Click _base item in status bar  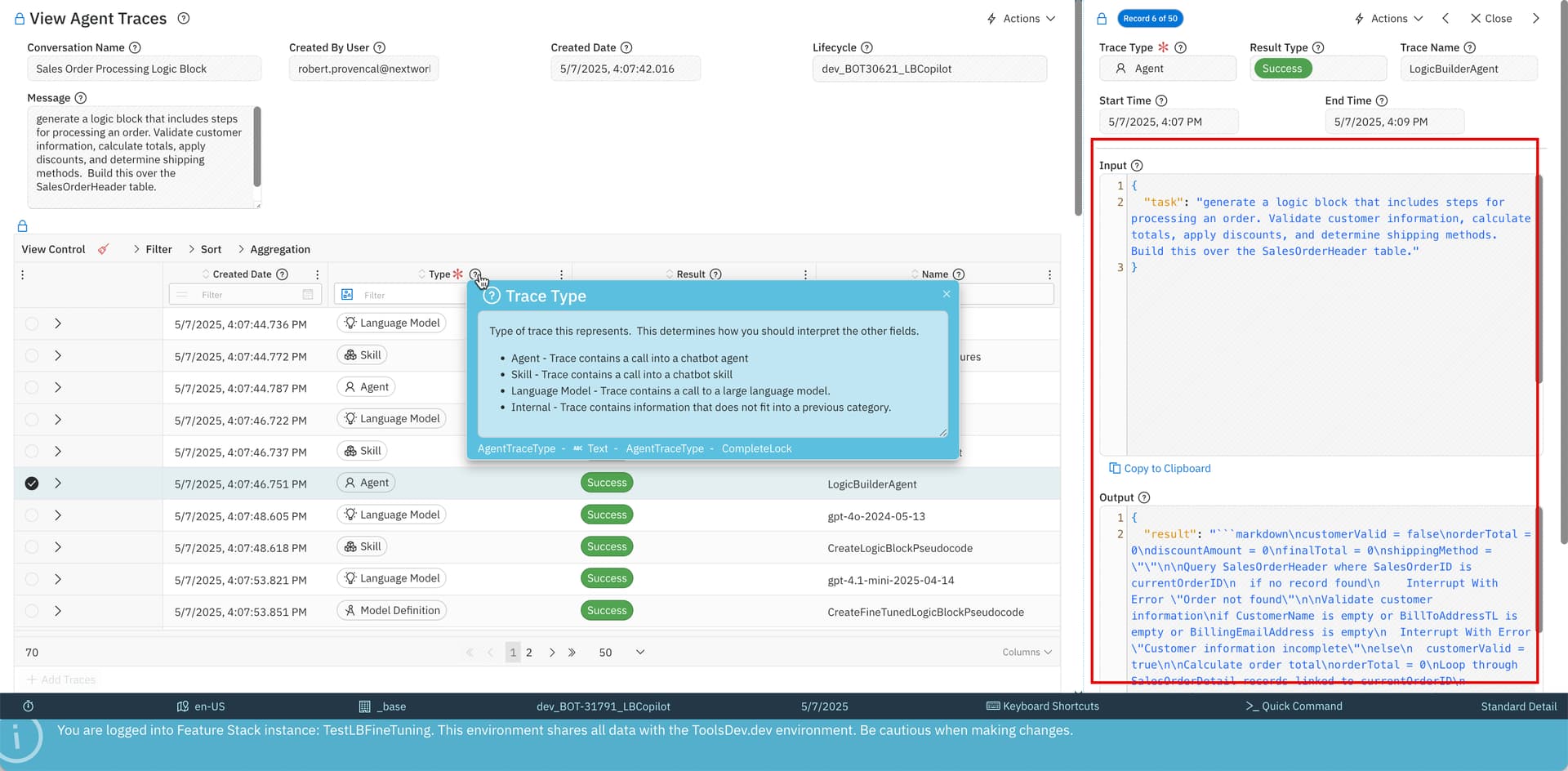382,706
